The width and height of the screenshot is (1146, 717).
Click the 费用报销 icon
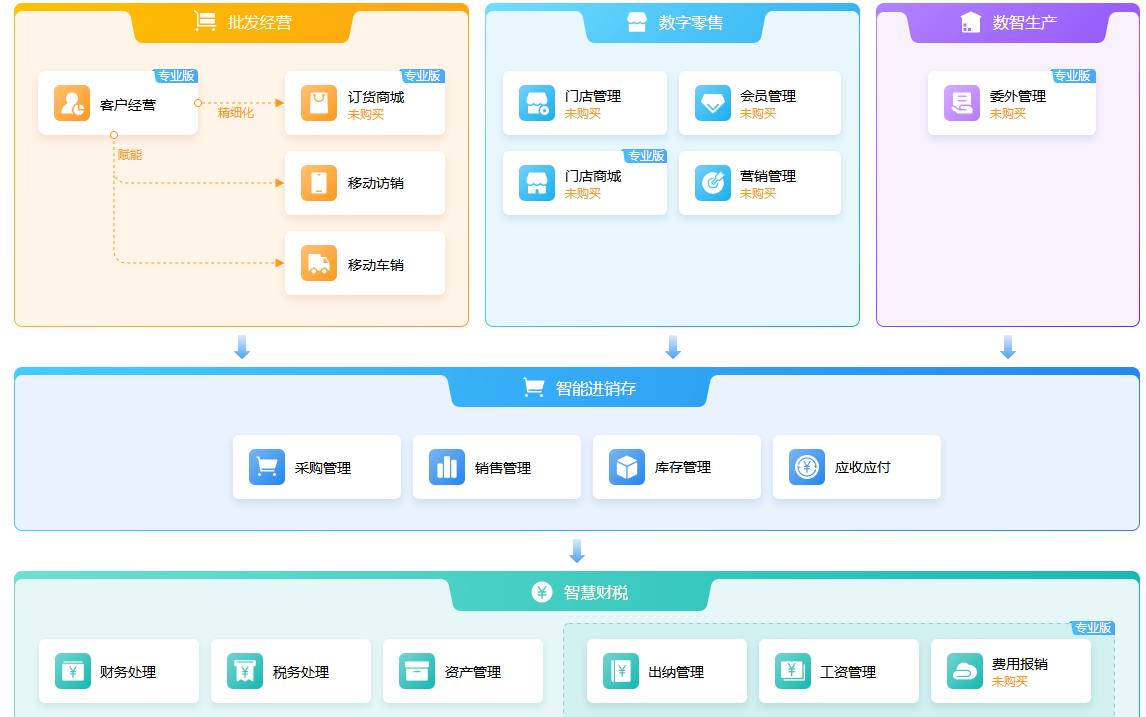965,671
